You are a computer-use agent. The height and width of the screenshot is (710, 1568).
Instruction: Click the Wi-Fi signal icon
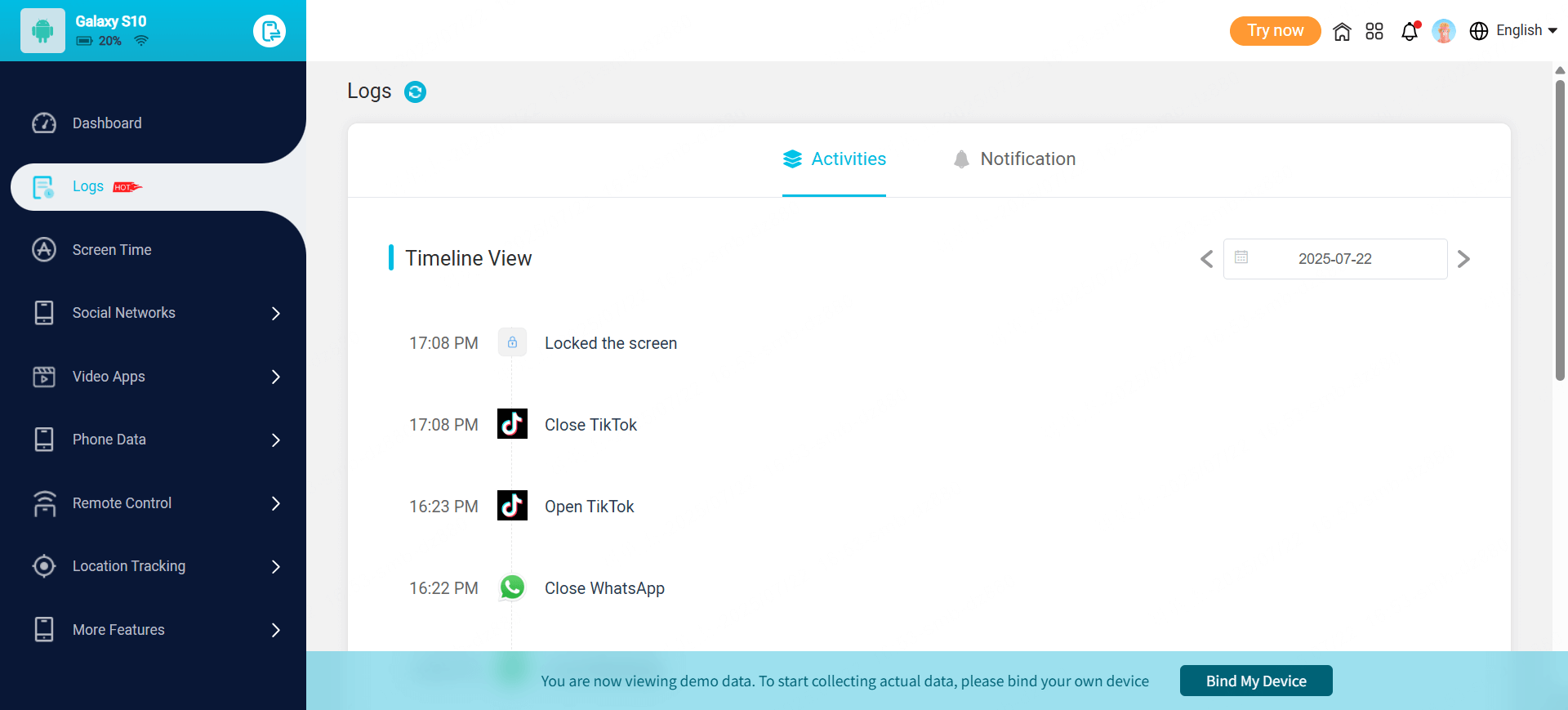click(141, 41)
